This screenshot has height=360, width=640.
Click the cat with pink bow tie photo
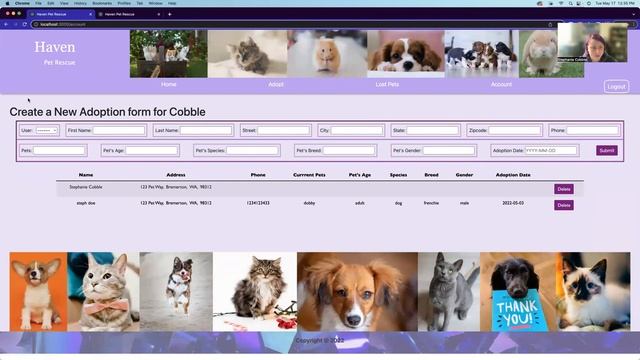[x=103, y=291]
